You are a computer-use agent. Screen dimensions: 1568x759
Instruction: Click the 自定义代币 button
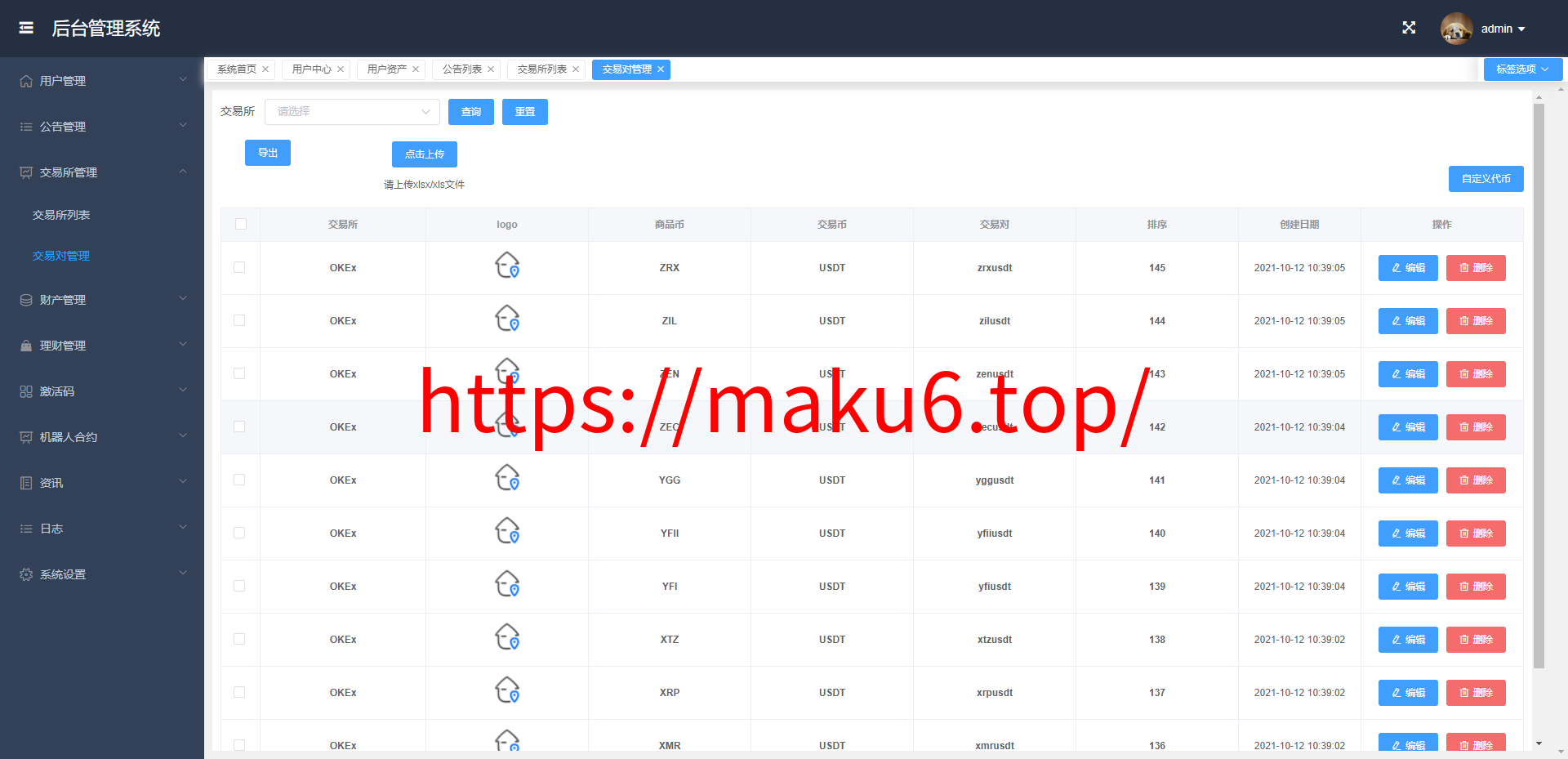[1486, 179]
